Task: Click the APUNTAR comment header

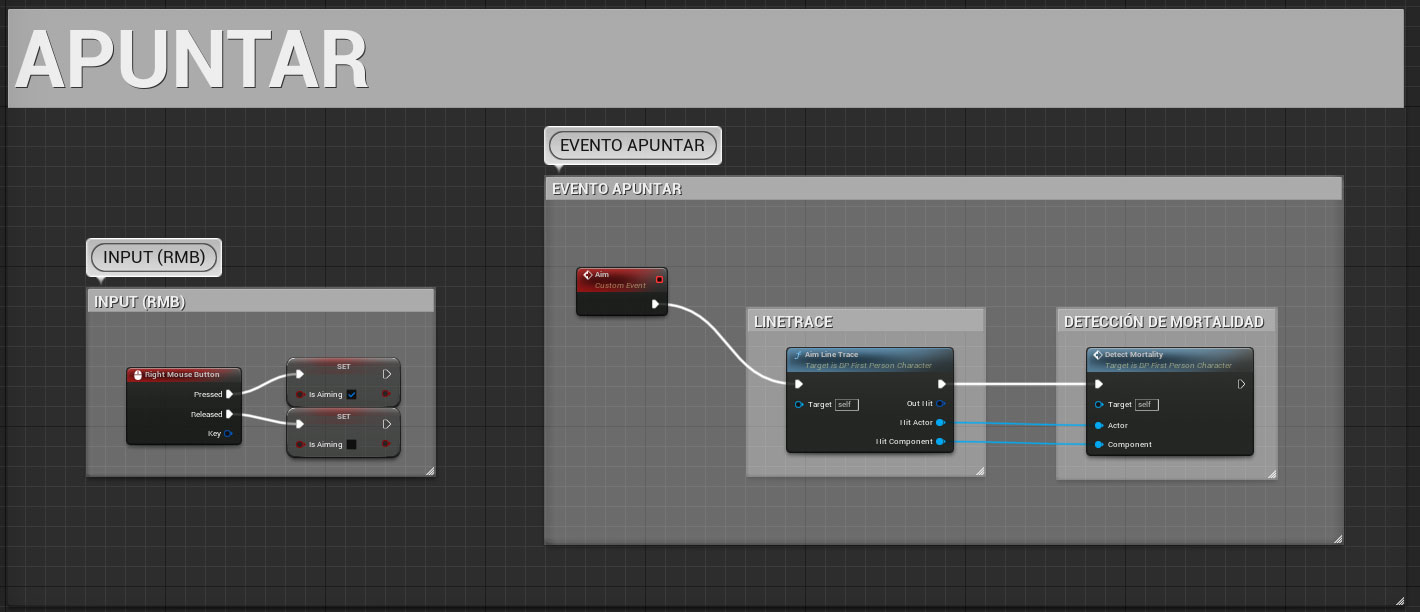Action: [706, 59]
